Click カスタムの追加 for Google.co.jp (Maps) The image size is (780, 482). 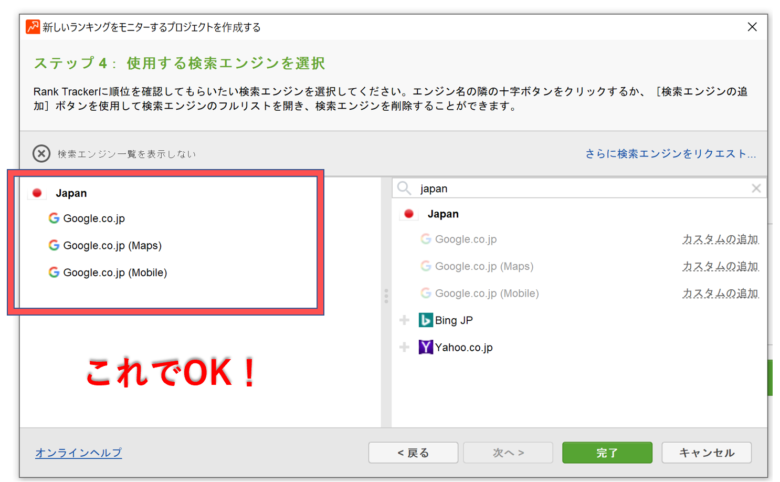pyautogui.click(x=720, y=266)
